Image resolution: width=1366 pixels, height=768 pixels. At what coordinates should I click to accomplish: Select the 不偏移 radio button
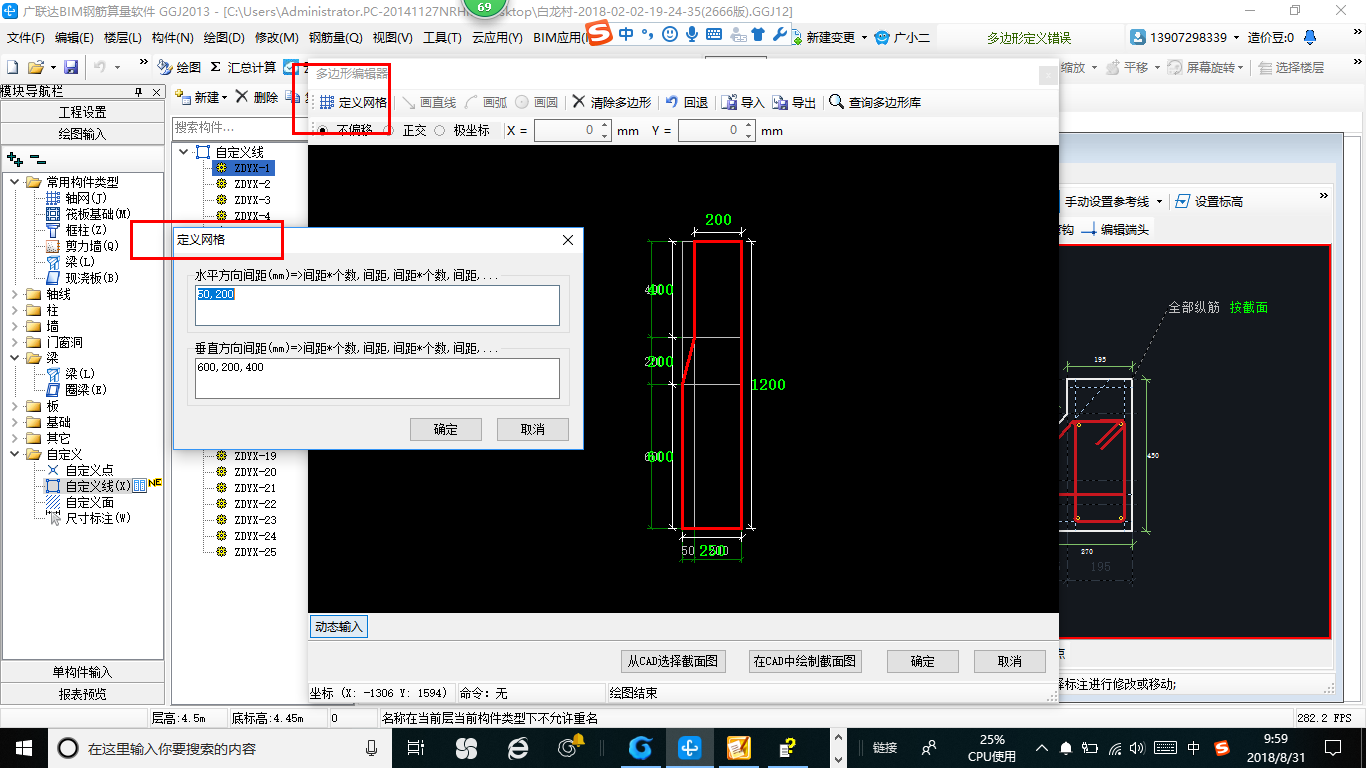pos(321,130)
